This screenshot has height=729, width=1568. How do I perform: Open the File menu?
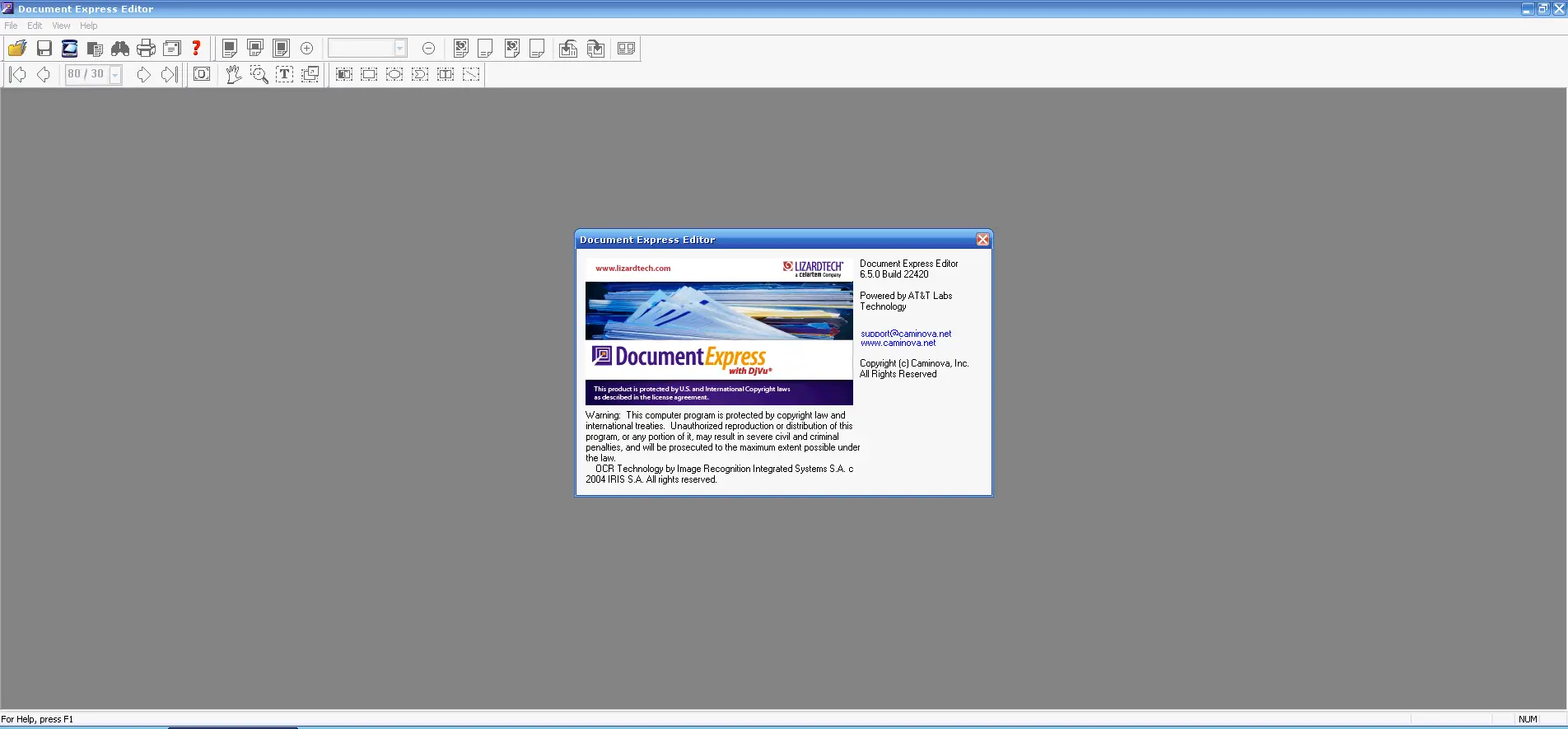[x=11, y=26]
